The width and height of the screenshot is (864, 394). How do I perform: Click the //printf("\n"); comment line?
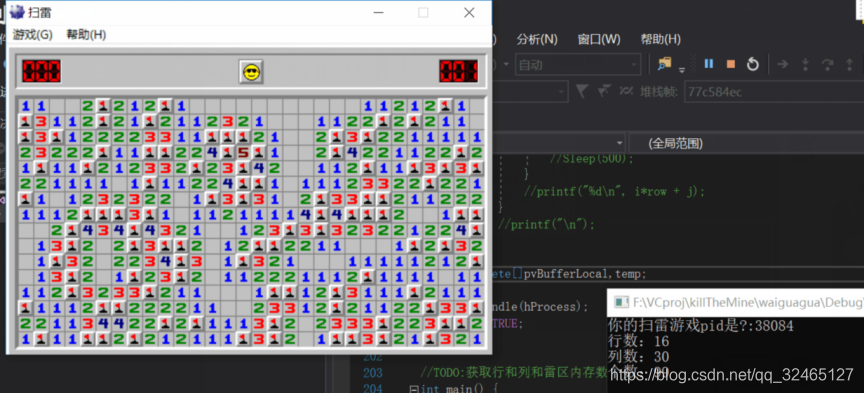[547, 224]
